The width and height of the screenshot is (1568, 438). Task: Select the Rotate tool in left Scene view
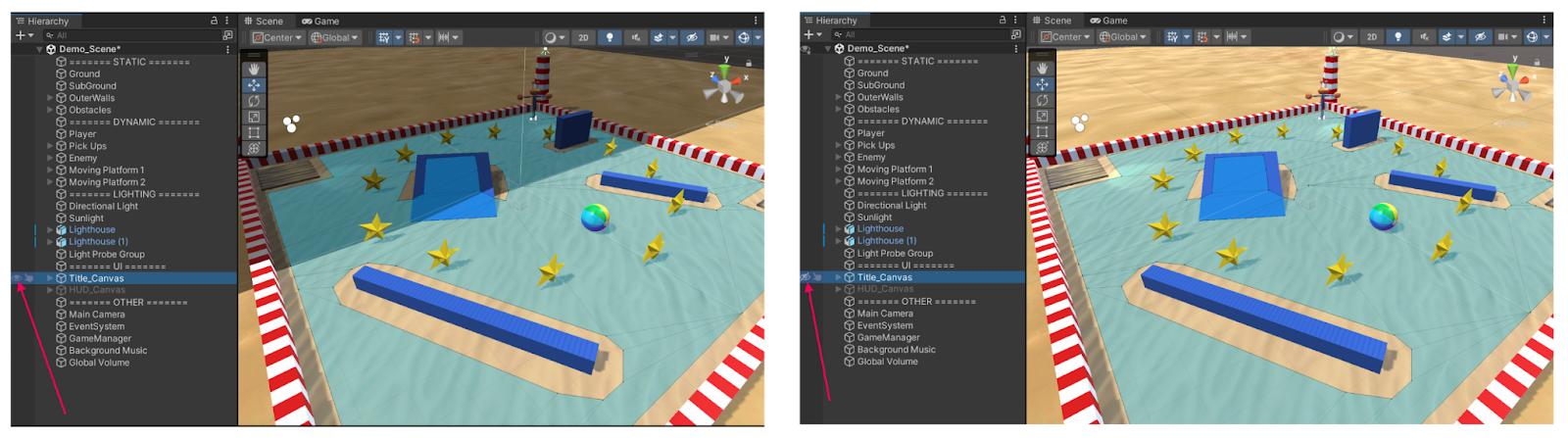click(254, 101)
